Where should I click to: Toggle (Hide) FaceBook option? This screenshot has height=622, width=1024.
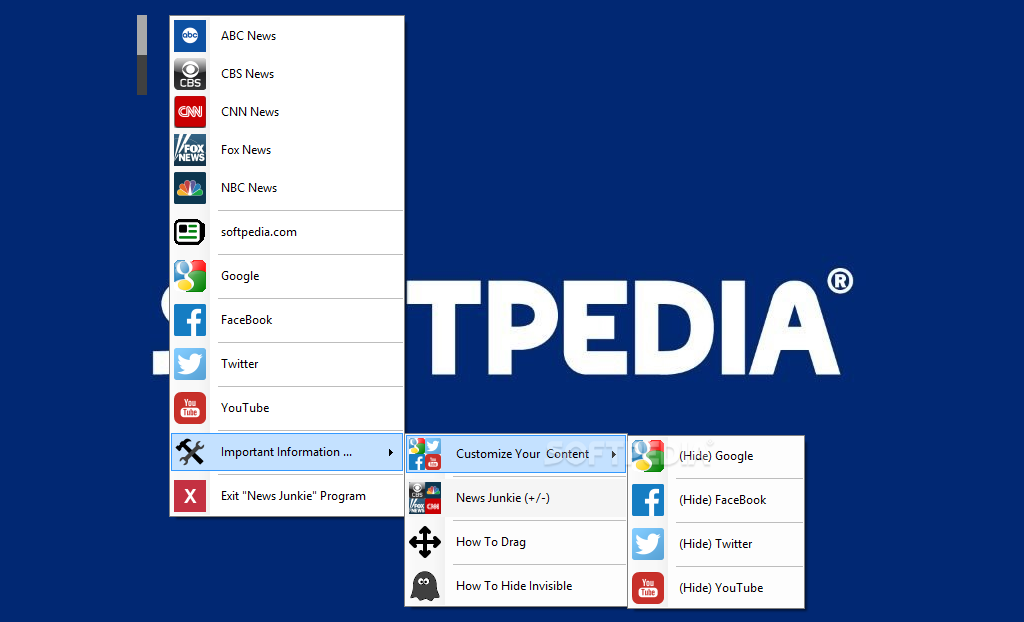pos(716,500)
